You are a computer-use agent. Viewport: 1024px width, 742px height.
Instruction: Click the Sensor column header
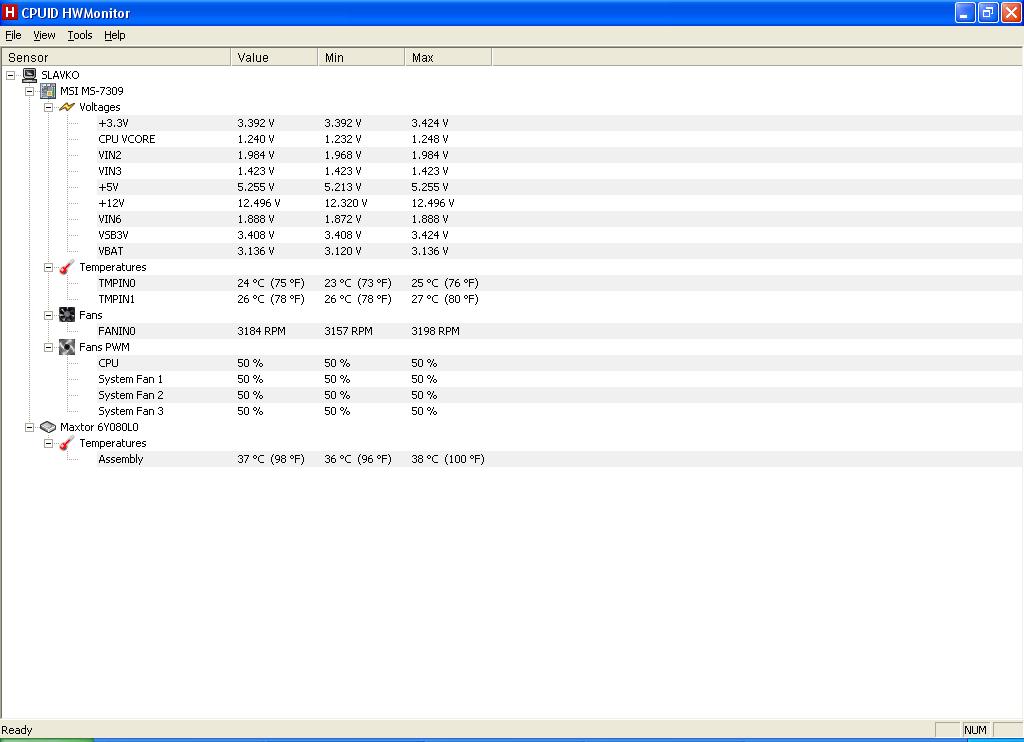pyautogui.click(x=116, y=57)
